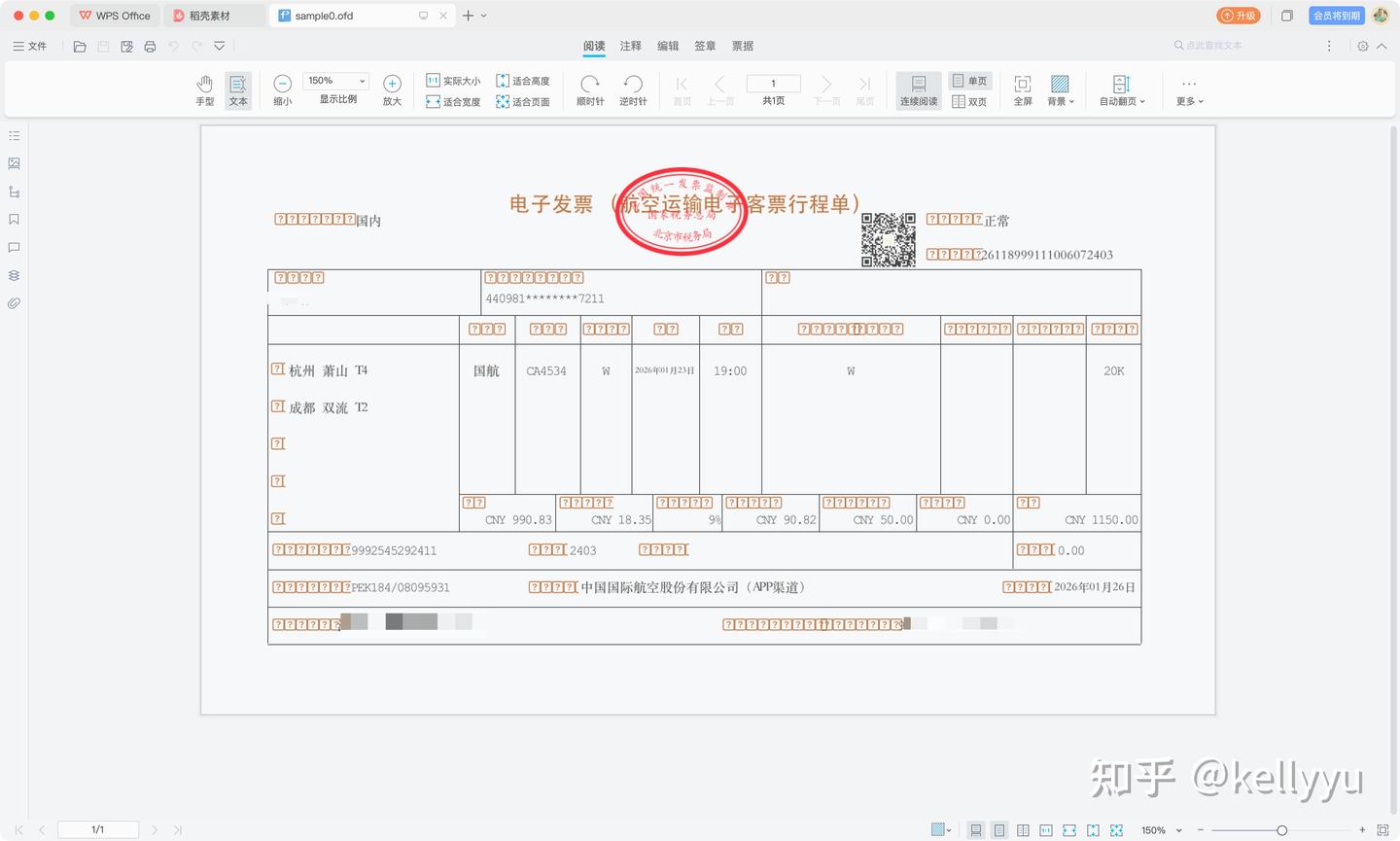Select the text (文本) selection tool

(x=238, y=90)
